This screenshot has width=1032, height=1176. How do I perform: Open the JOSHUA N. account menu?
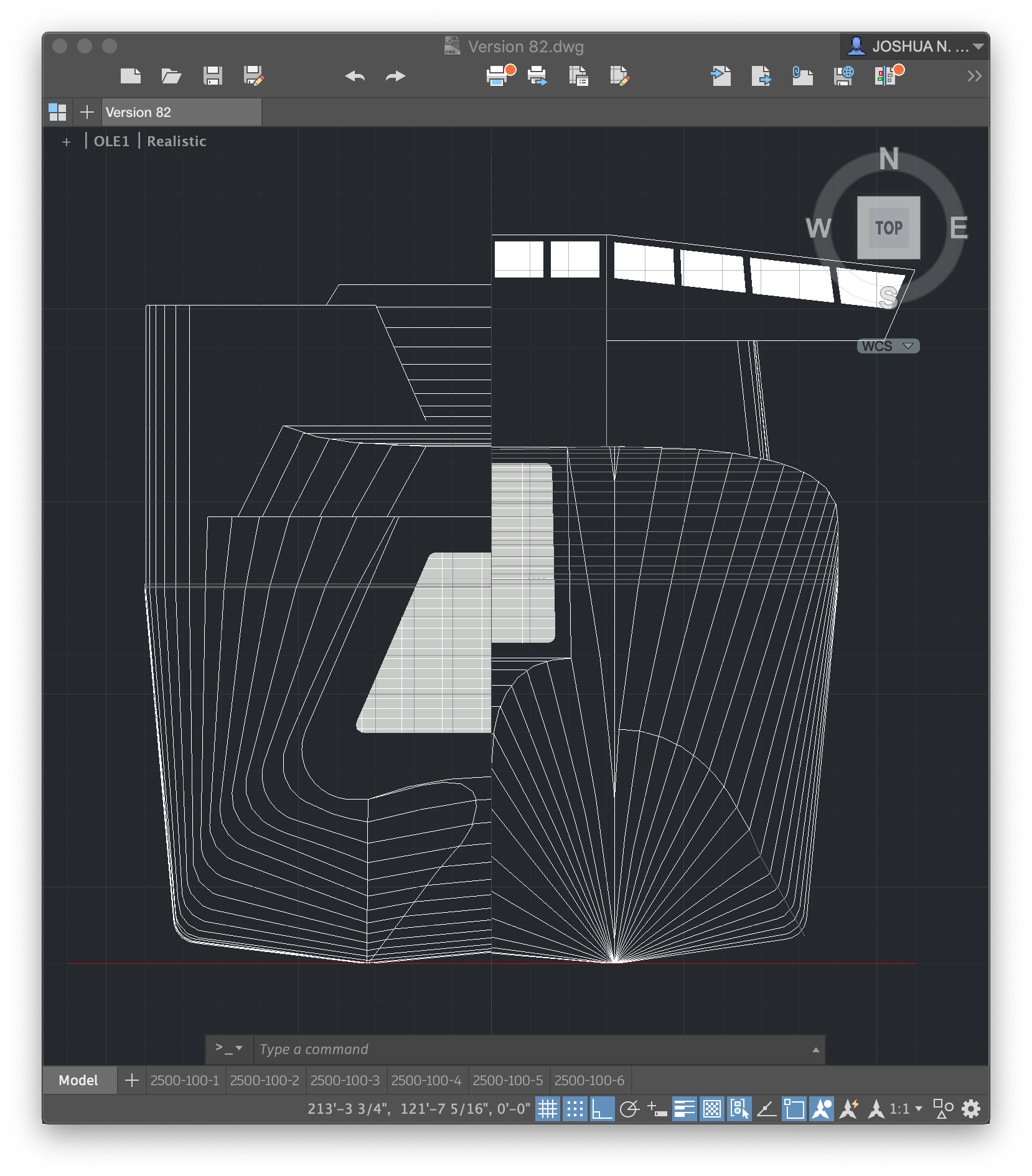[x=915, y=47]
